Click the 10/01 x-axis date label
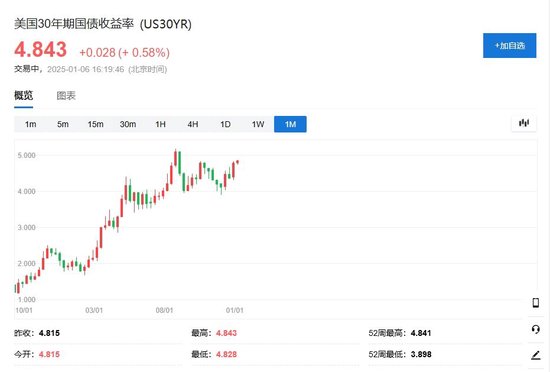This screenshot has width=550, height=372. (x=24, y=310)
